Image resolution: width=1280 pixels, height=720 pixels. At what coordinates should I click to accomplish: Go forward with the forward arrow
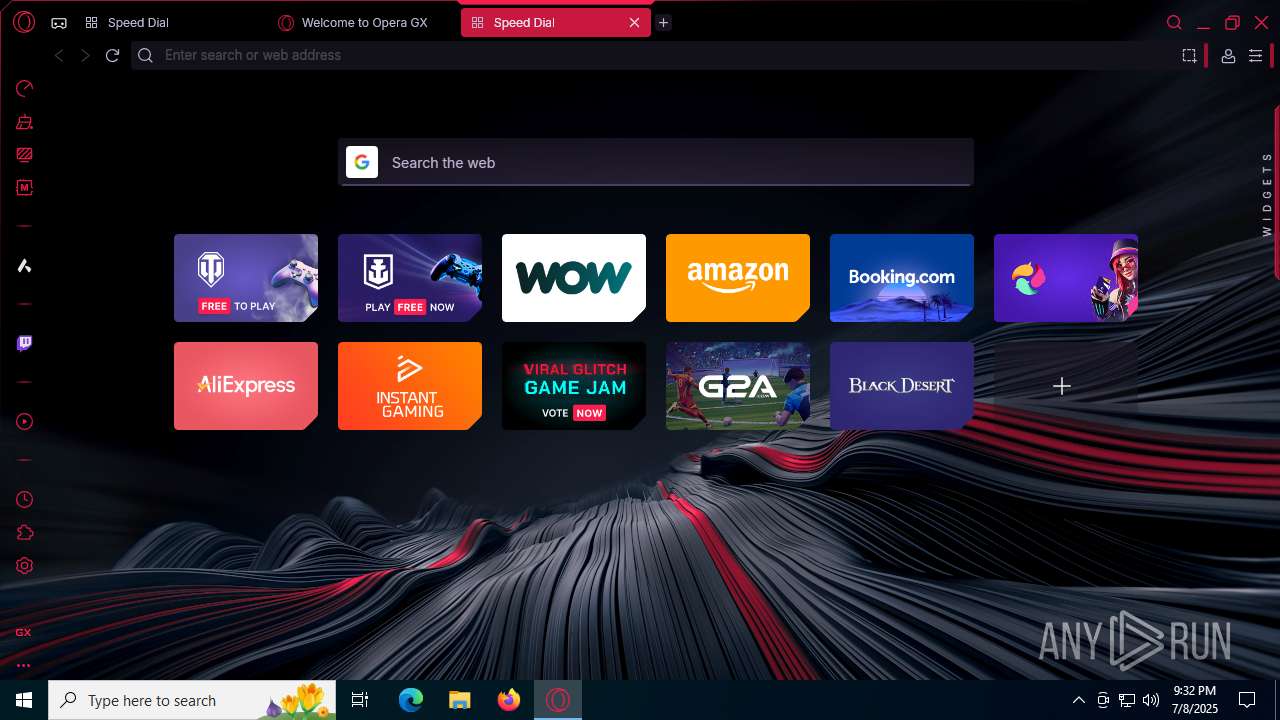pos(85,55)
